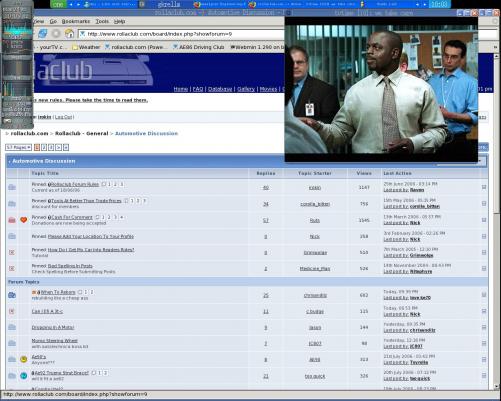Click the site favicon in the address bar
Image resolution: width=501 pixels, height=401 pixels.
(83, 34)
